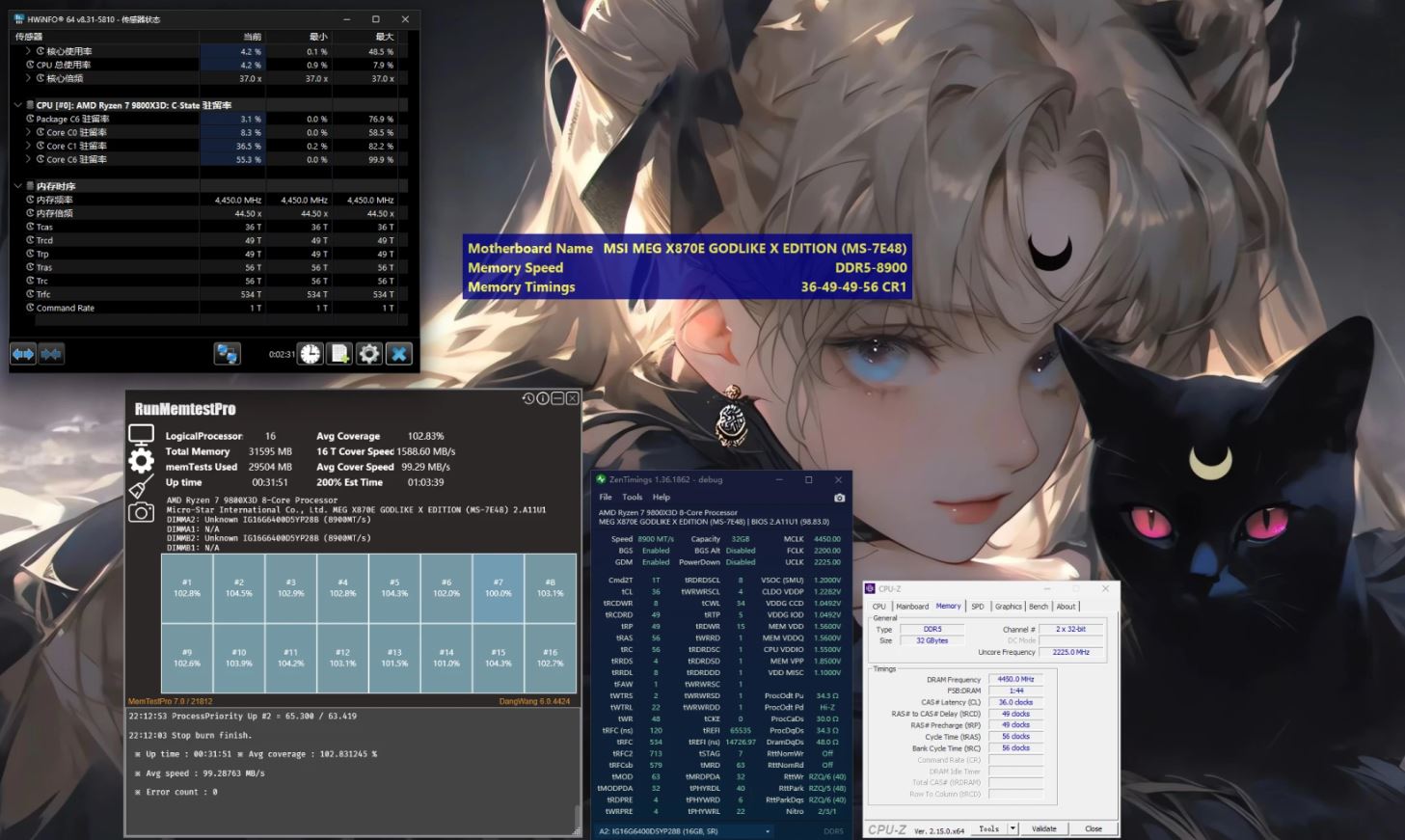
Task: Open HWiNFO sensor settings via the gear icon
Action: click(x=368, y=353)
